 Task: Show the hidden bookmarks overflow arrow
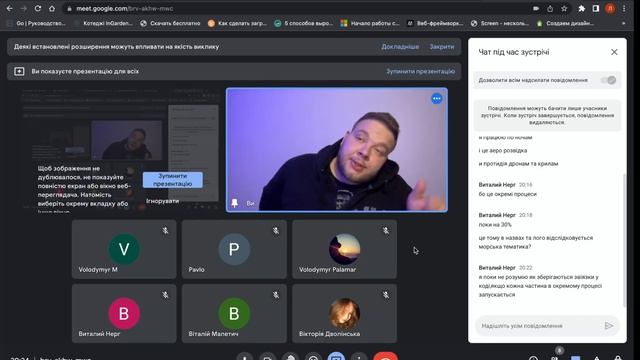623,23
